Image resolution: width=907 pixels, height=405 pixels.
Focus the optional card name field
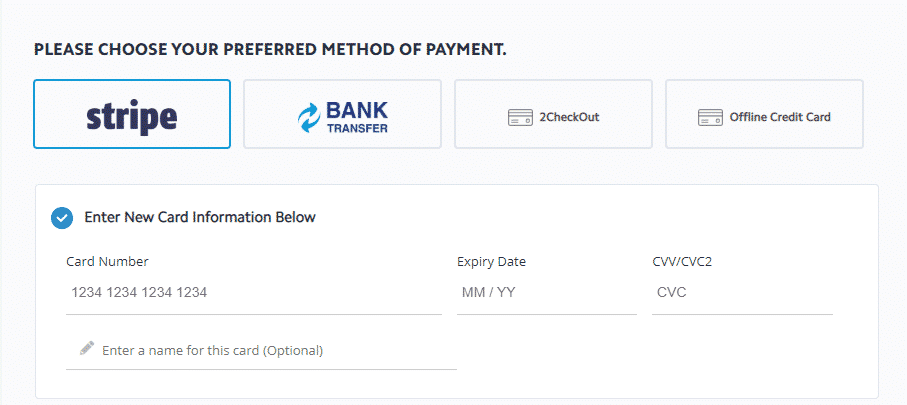270,351
